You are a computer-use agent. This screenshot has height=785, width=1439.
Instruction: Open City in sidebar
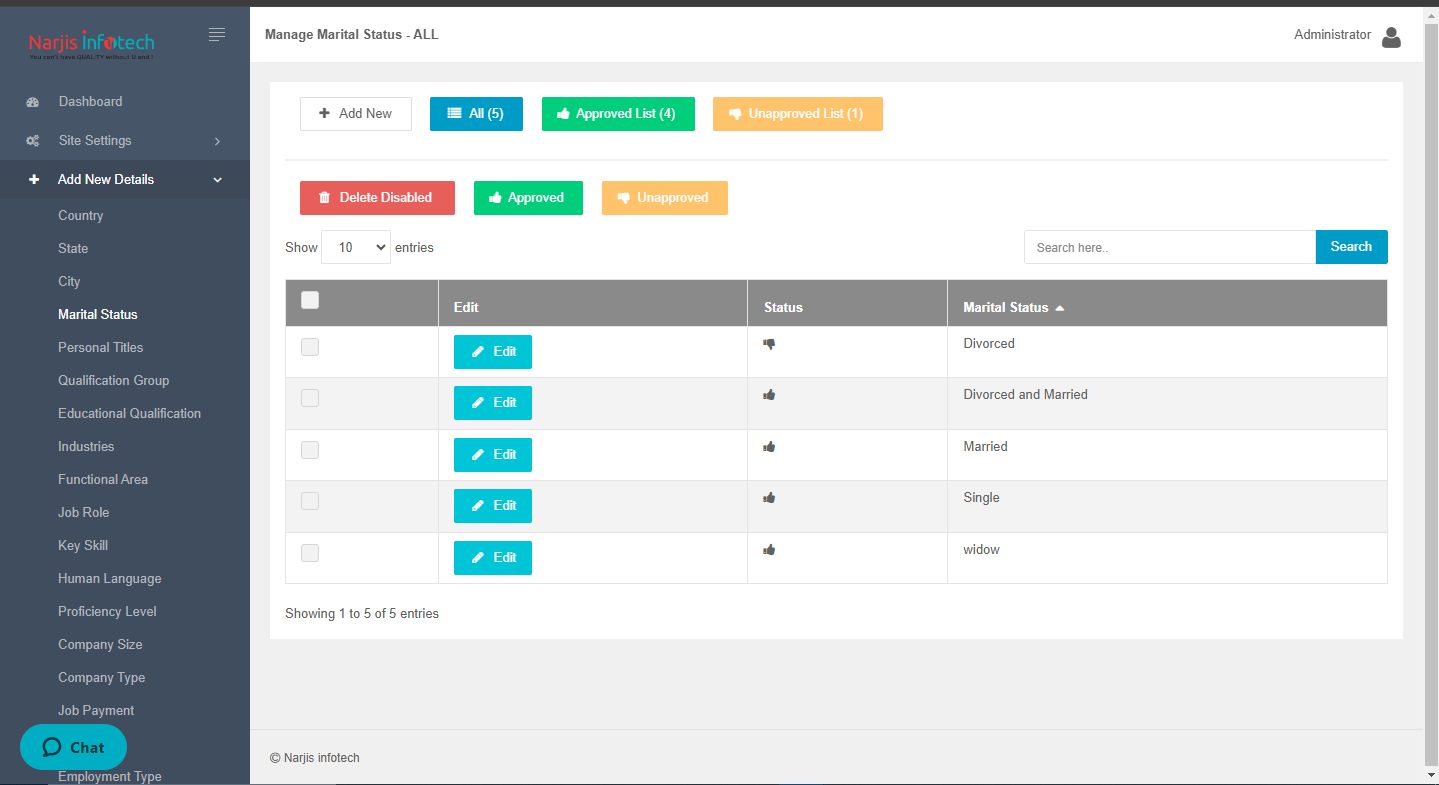point(69,282)
